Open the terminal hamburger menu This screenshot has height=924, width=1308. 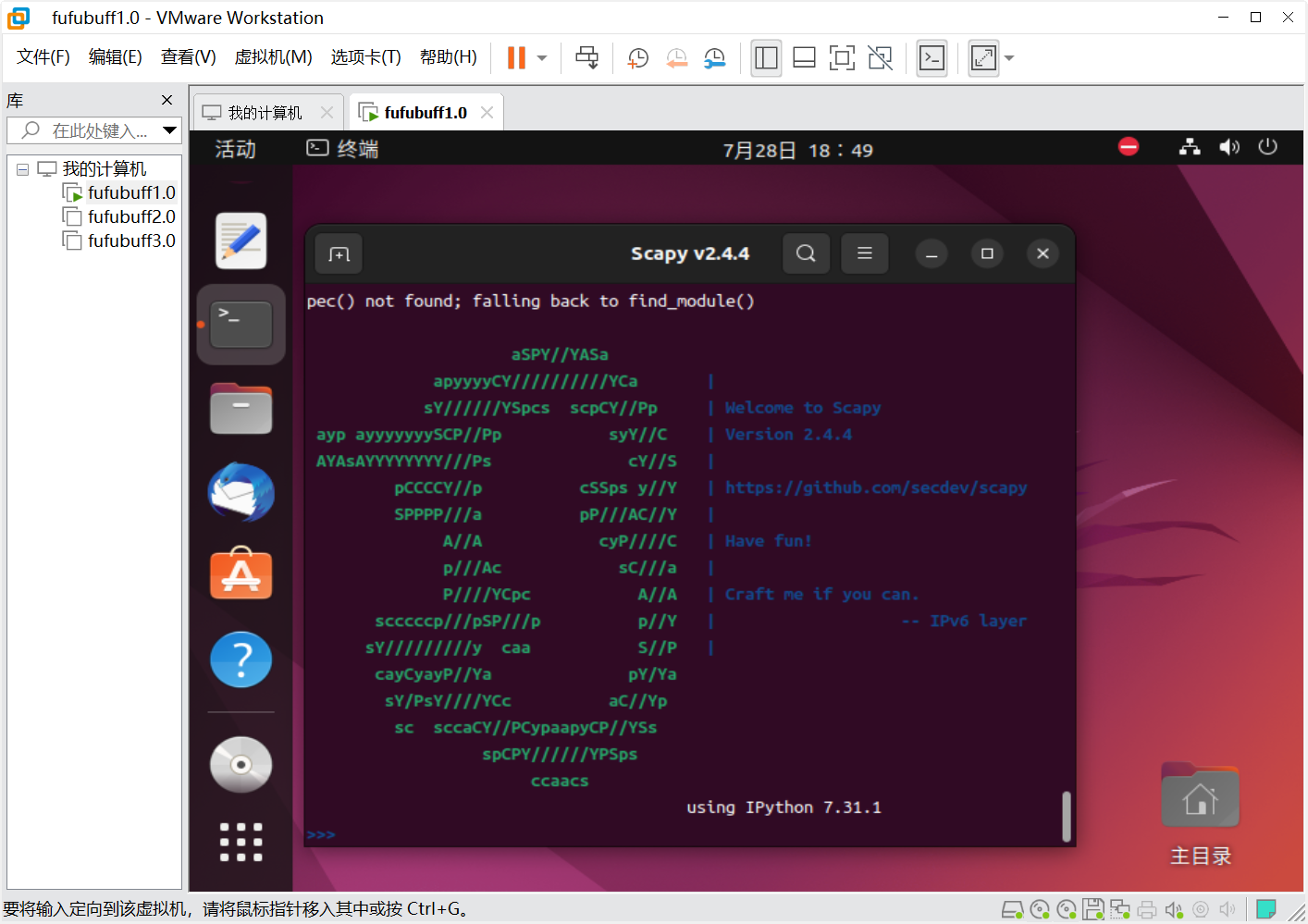click(865, 253)
